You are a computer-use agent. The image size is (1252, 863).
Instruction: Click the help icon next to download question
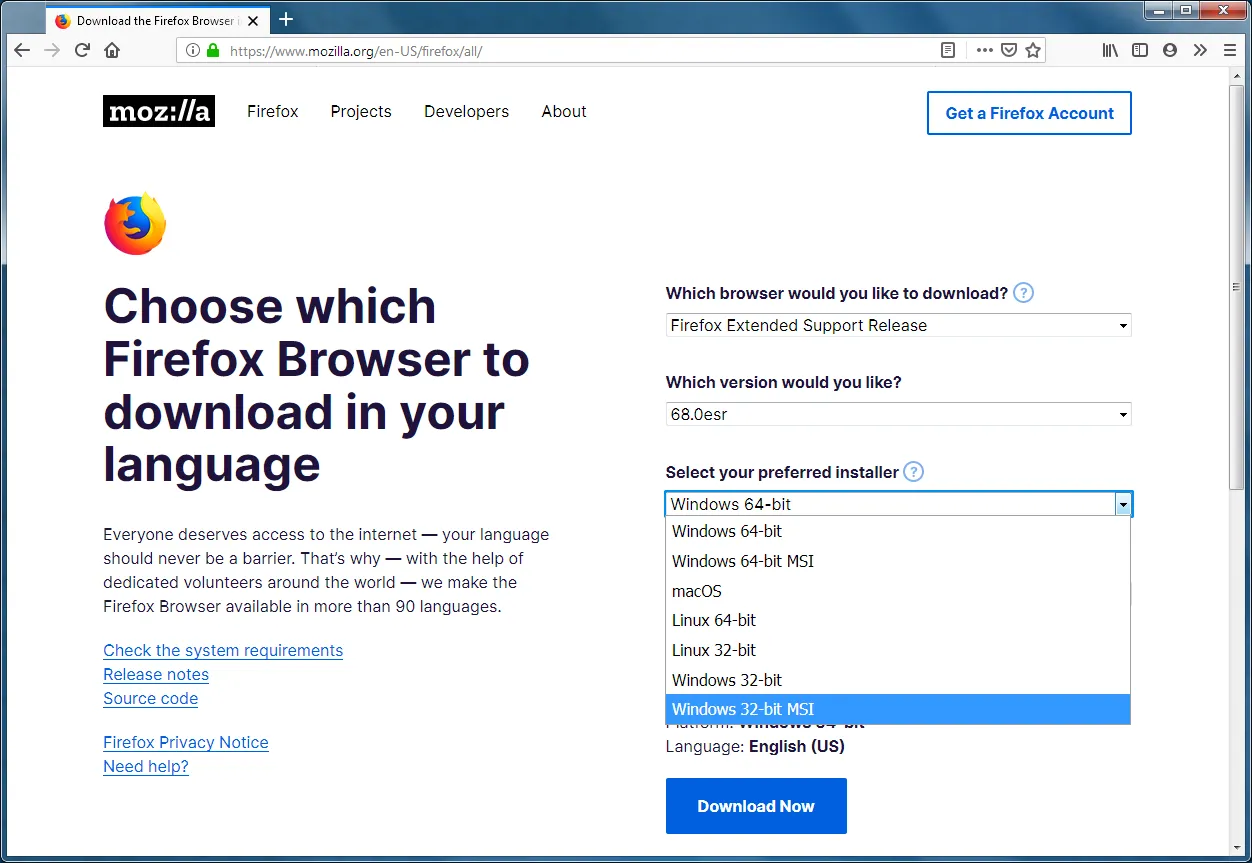[1023, 292]
